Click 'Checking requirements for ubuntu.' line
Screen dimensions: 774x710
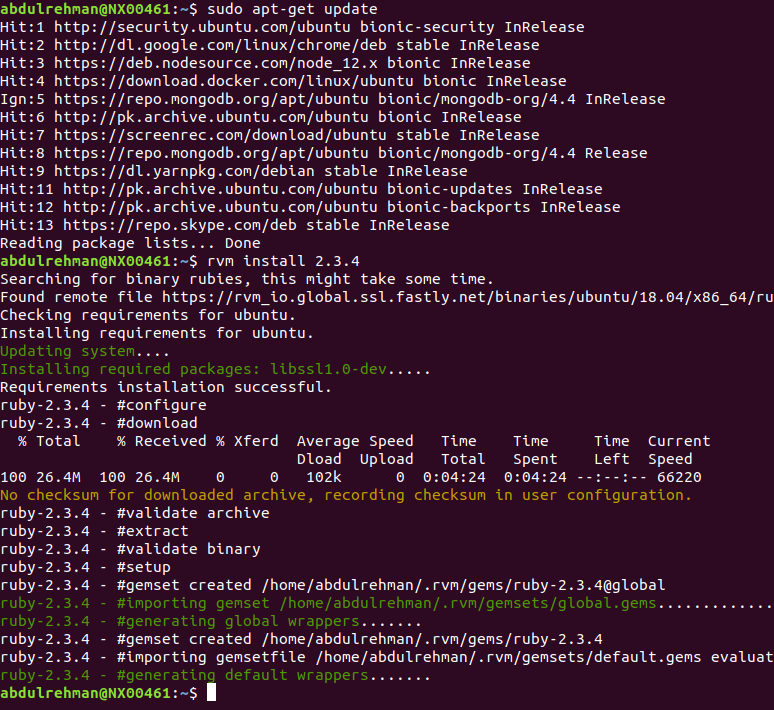[x=148, y=316]
